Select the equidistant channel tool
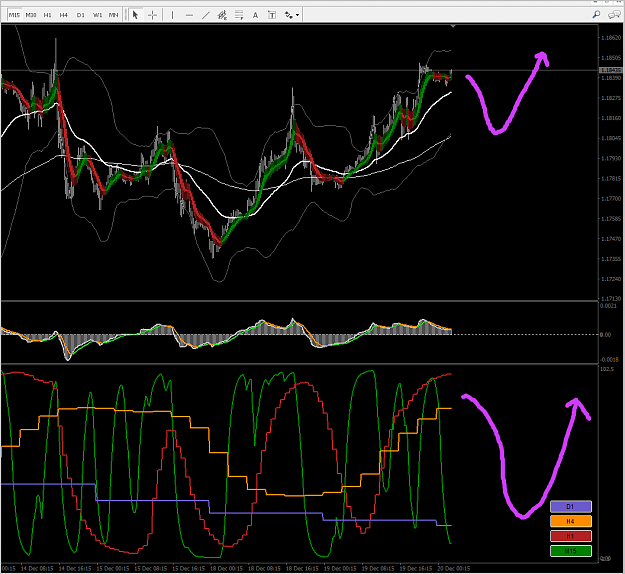The width and height of the screenshot is (625, 574). pos(222,15)
